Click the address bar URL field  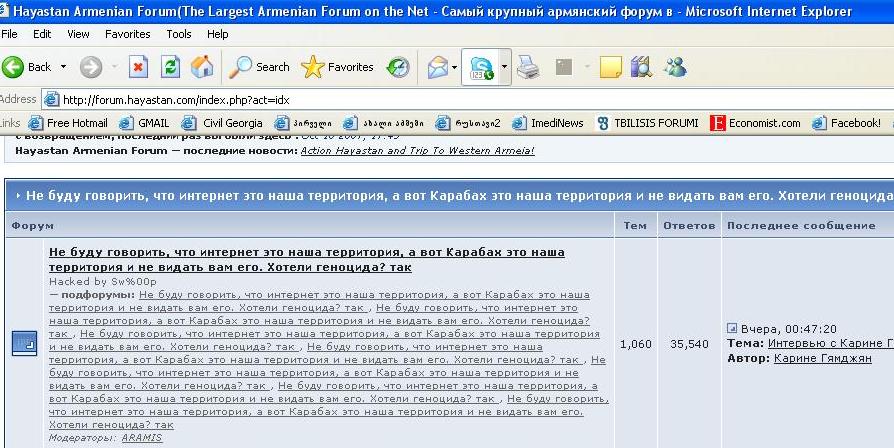click(x=468, y=100)
